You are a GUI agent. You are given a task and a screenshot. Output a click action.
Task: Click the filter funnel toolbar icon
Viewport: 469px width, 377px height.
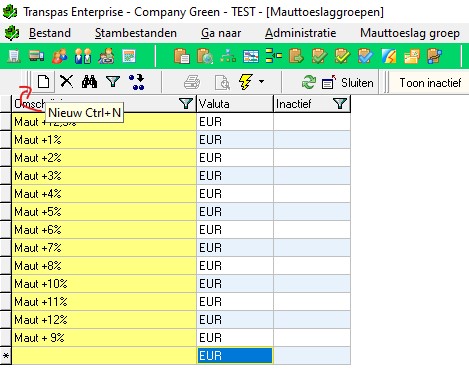pos(113,82)
